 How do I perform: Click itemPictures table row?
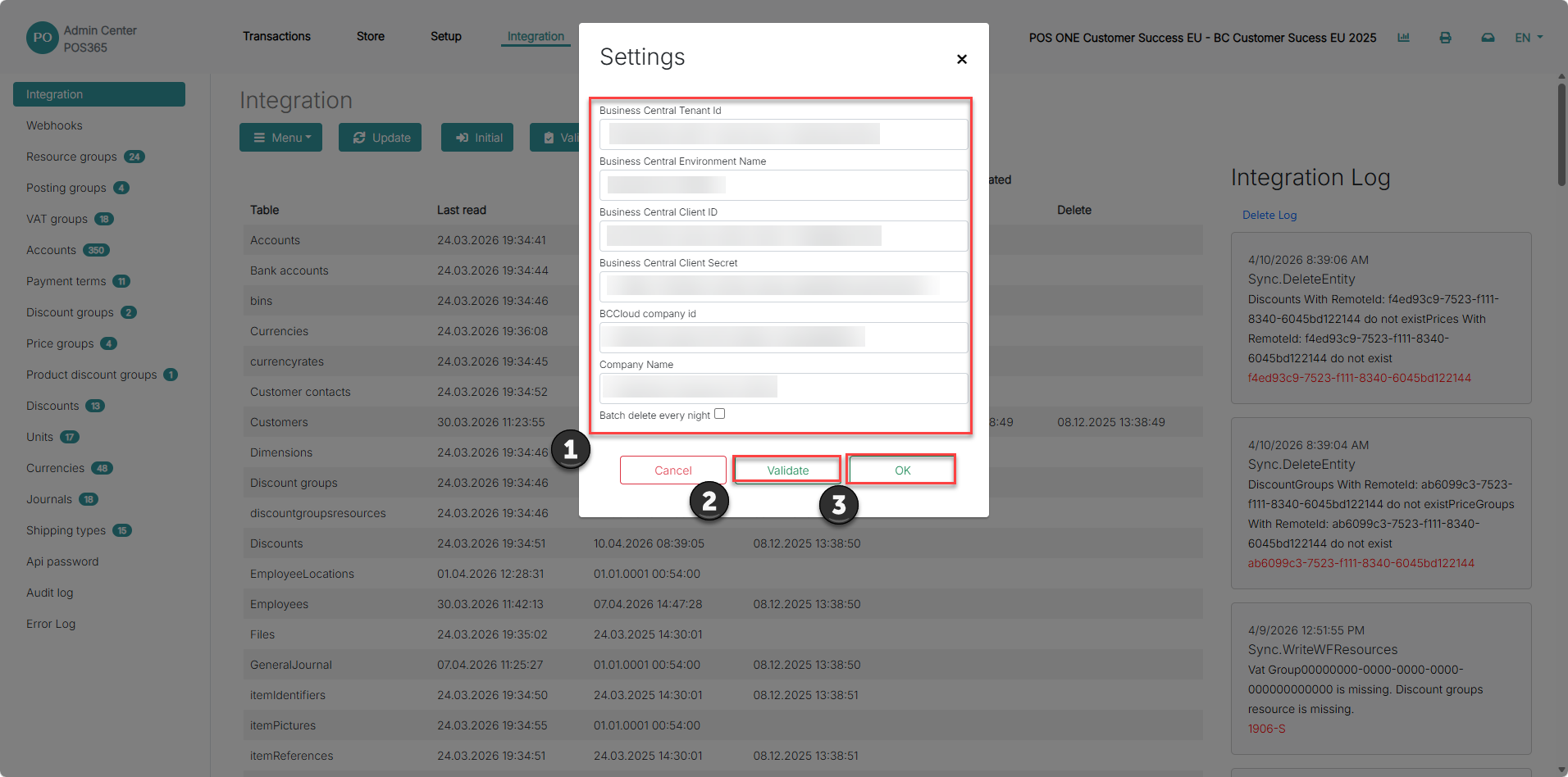pos(723,725)
